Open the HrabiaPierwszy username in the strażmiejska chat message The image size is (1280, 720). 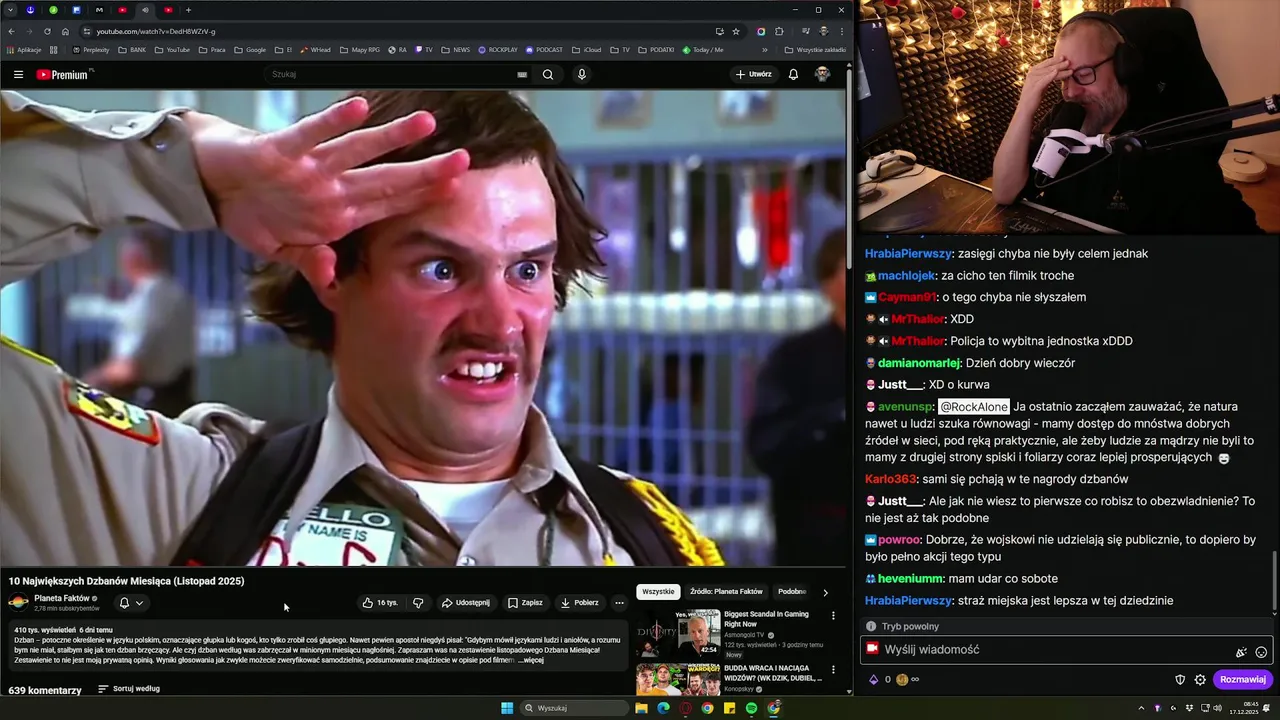click(x=908, y=601)
